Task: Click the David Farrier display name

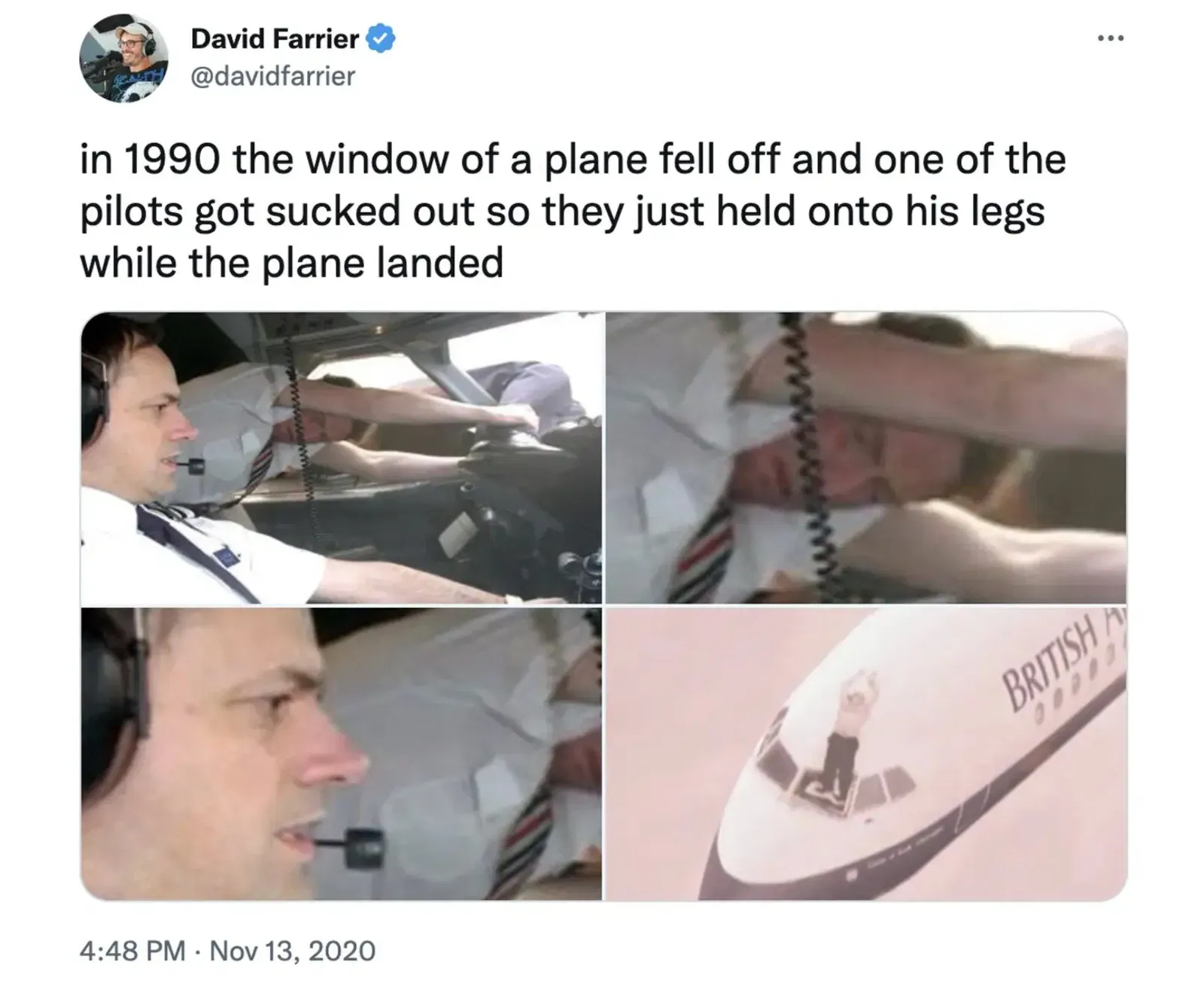Action: point(275,38)
